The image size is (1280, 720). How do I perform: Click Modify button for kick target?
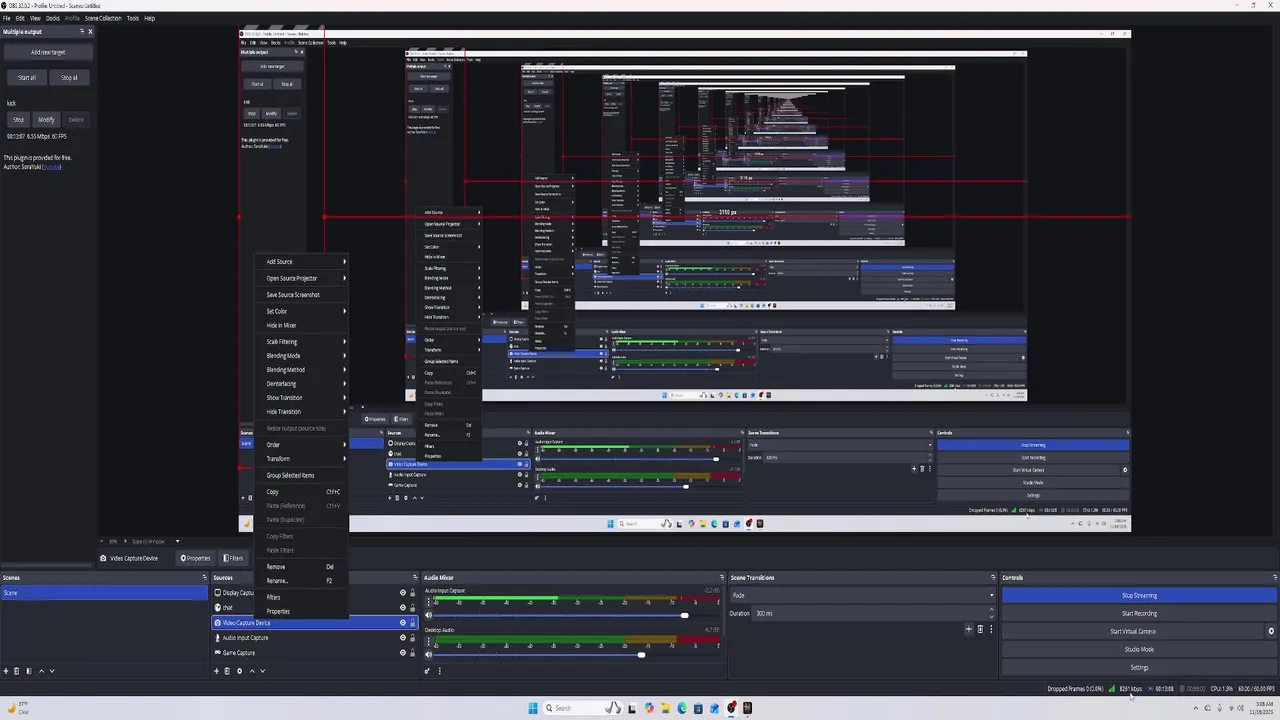pyautogui.click(x=46, y=119)
